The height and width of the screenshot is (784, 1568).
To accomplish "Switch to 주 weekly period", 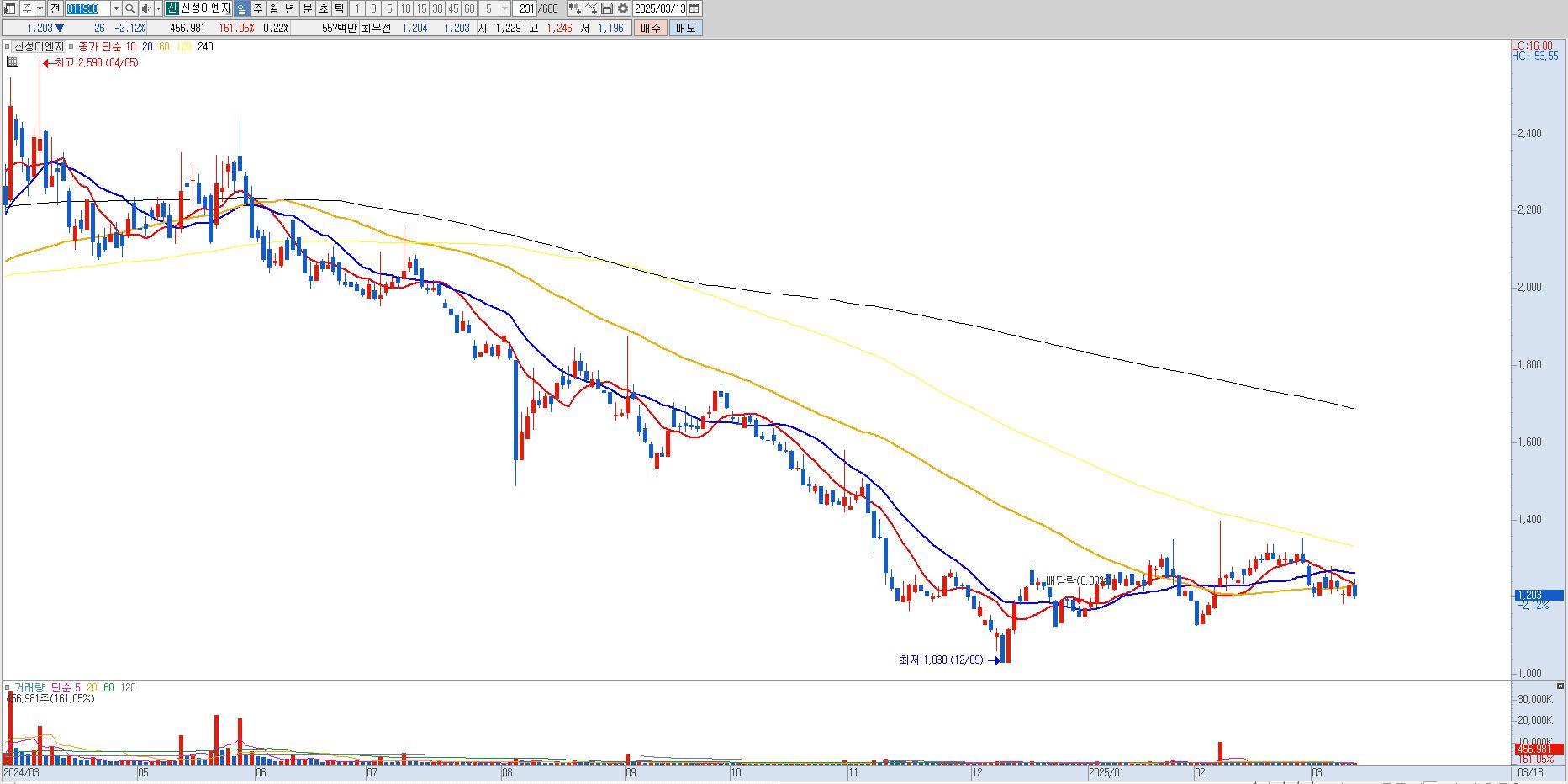I will point(258,8).
